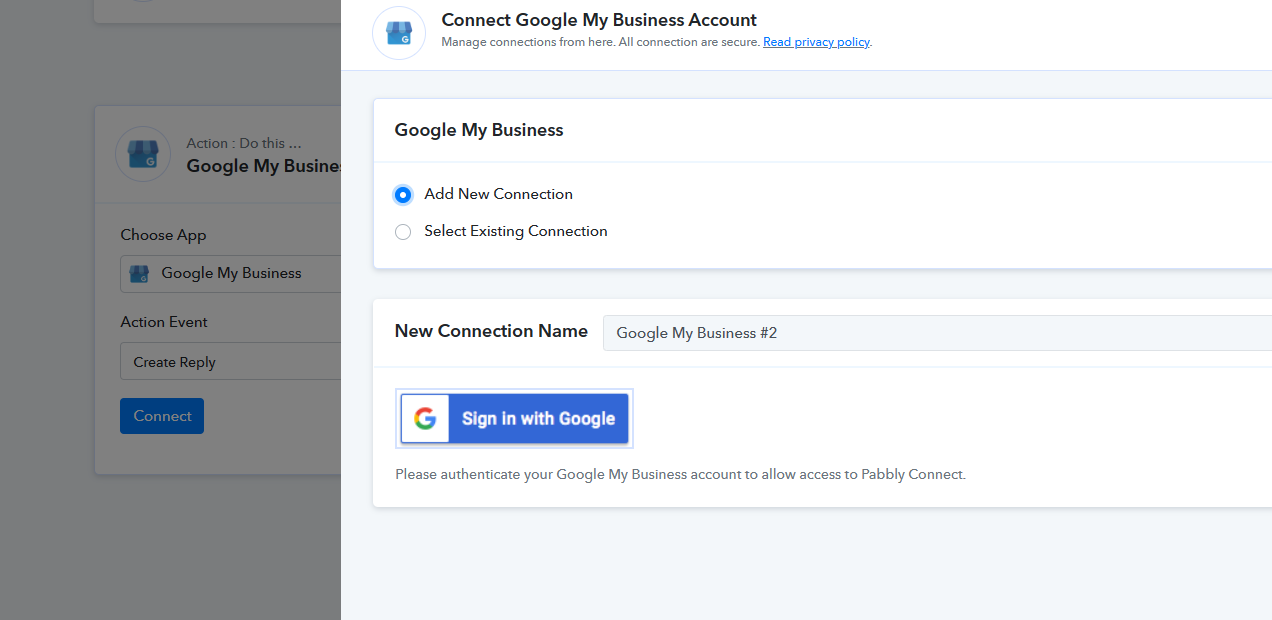
Task: Click the 'Action : Do this ...' text
Action: (x=244, y=143)
